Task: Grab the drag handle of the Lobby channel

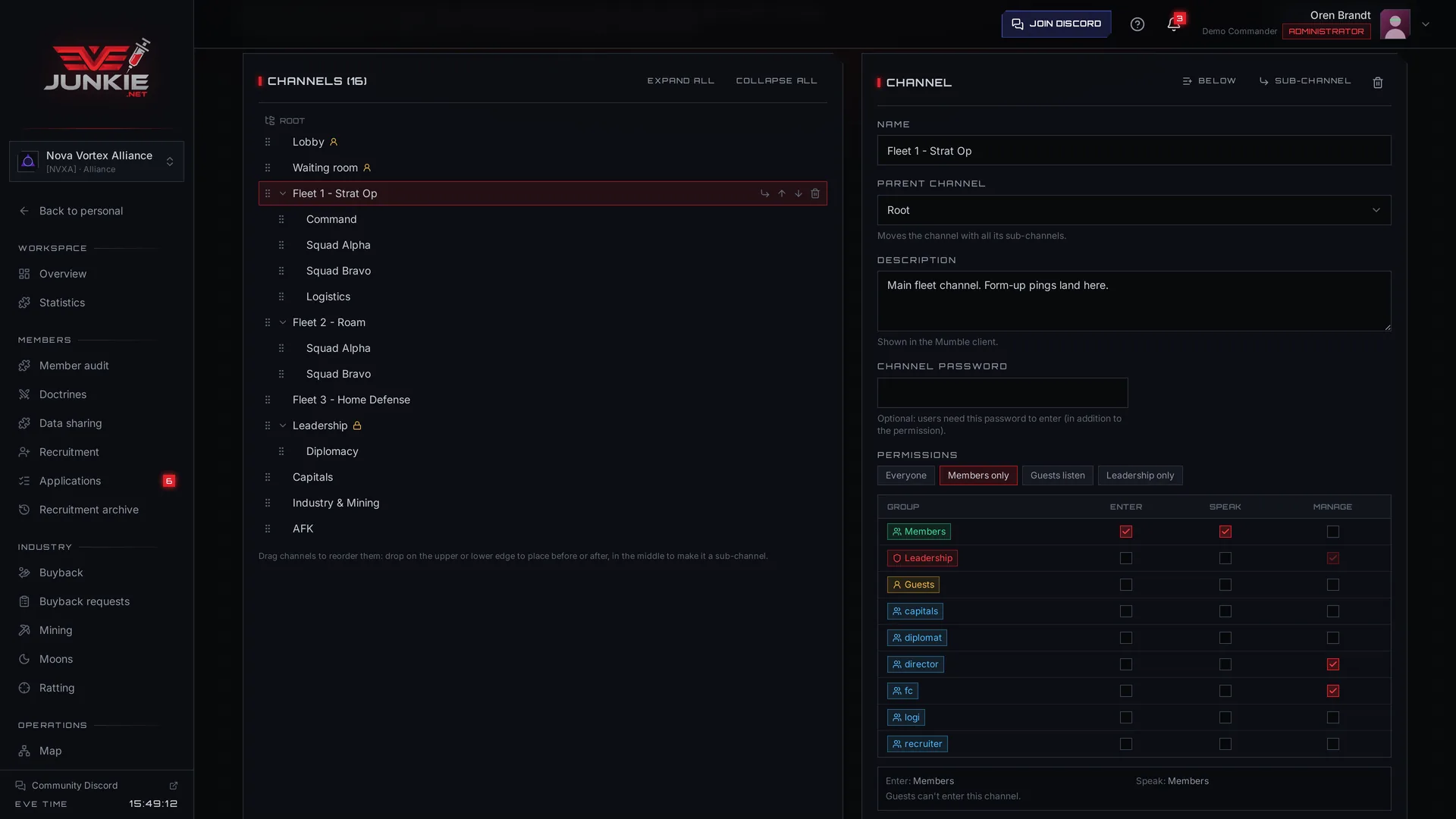Action: pyautogui.click(x=267, y=142)
